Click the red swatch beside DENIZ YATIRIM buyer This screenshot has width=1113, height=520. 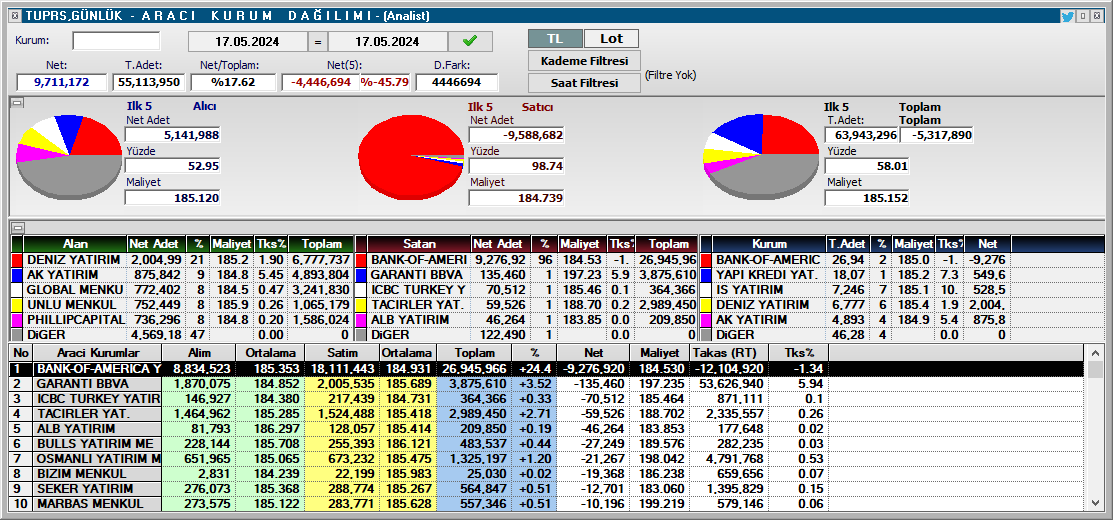point(17,260)
